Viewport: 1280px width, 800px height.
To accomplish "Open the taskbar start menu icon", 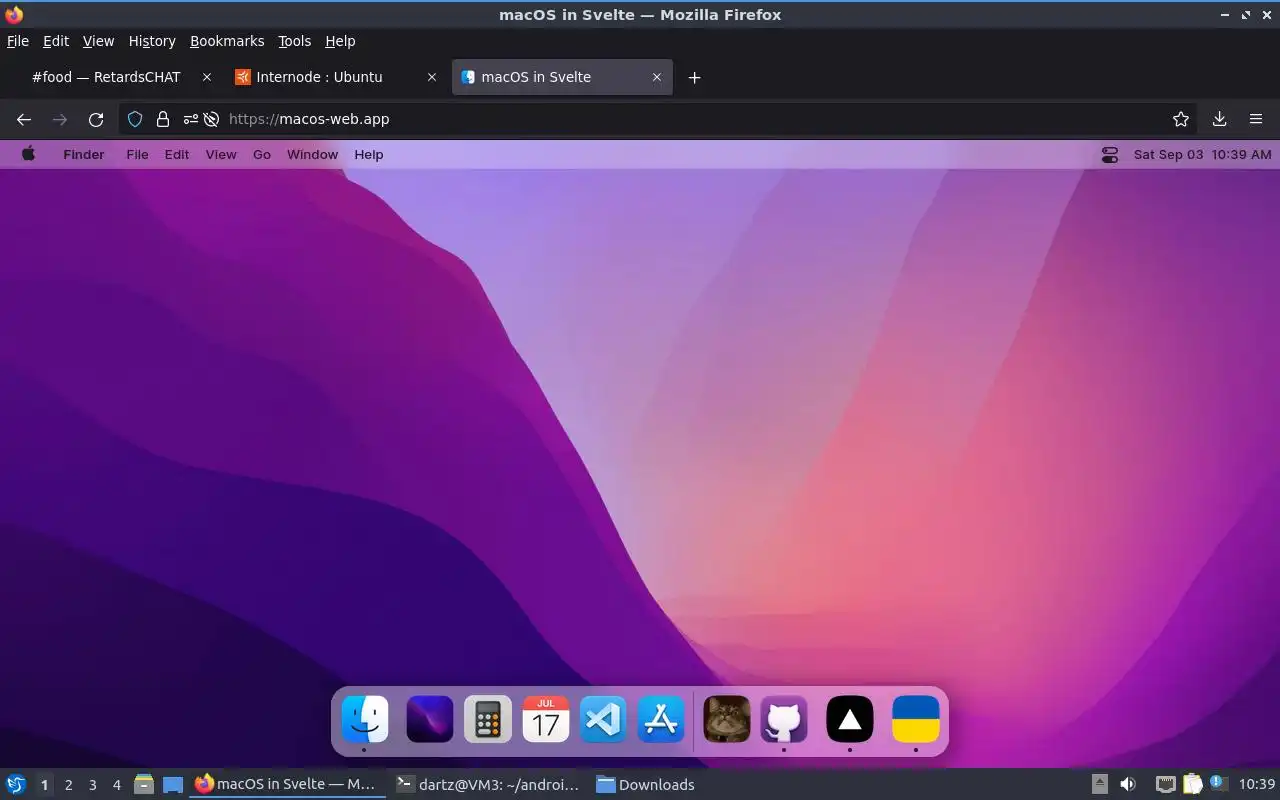I will (16, 785).
